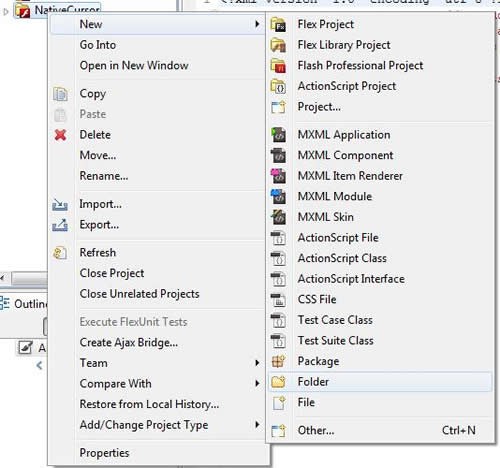Click the CSS File icon

tap(278, 300)
